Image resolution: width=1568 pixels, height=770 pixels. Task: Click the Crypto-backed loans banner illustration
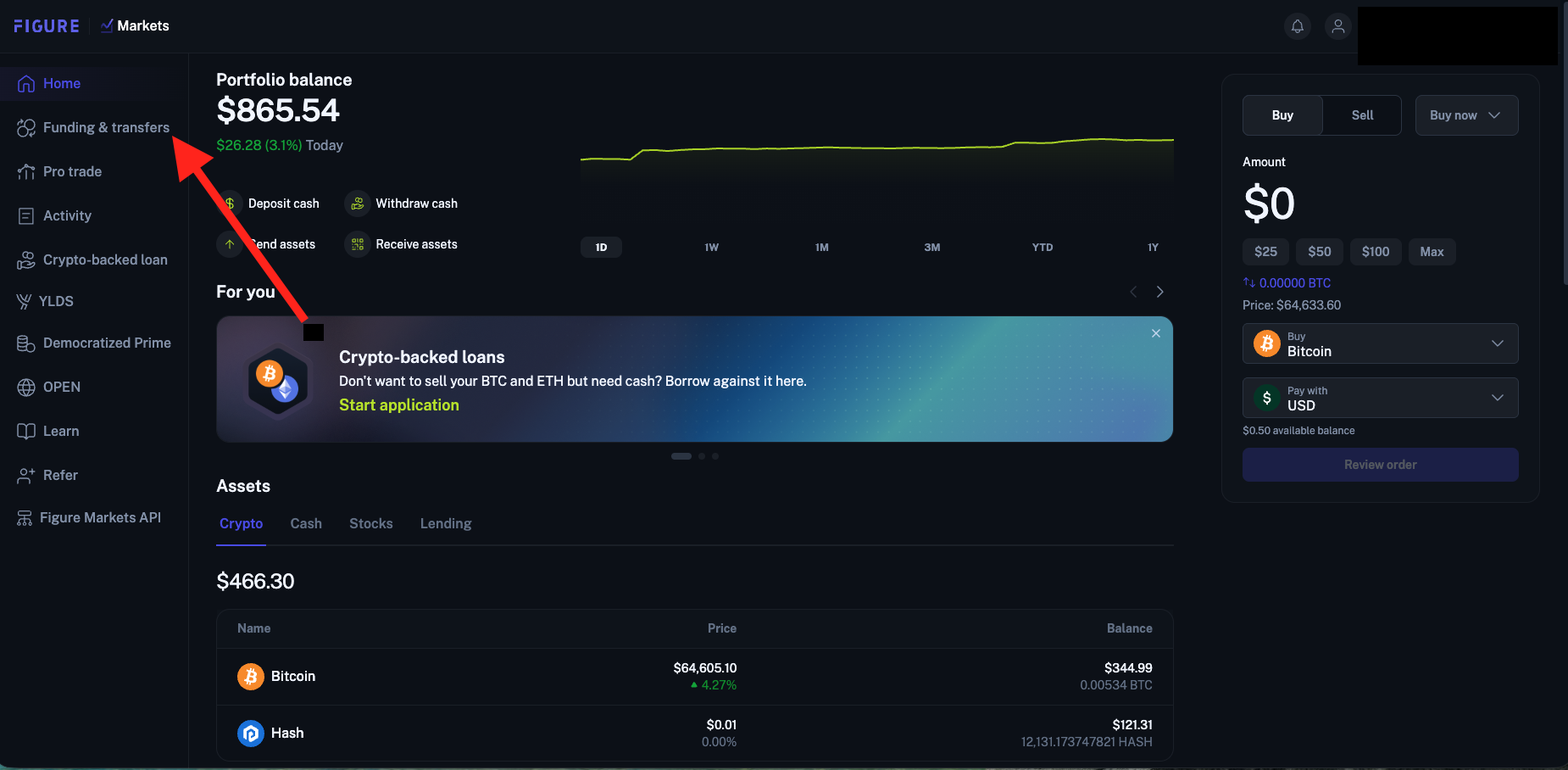tap(279, 381)
